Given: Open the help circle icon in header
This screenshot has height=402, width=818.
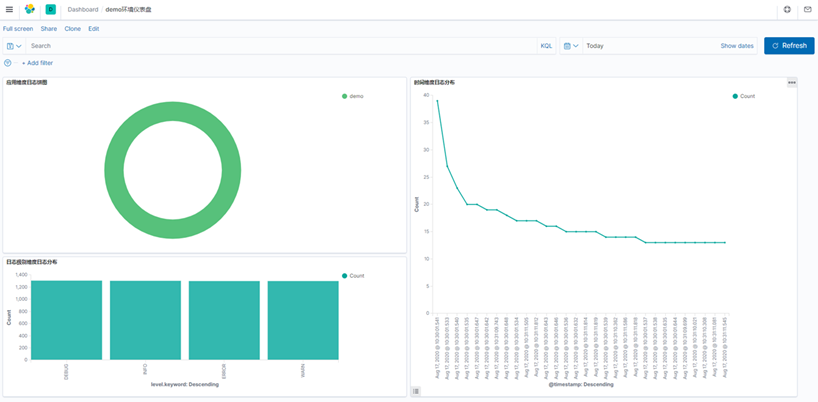Looking at the screenshot, I should click(788, 9).
